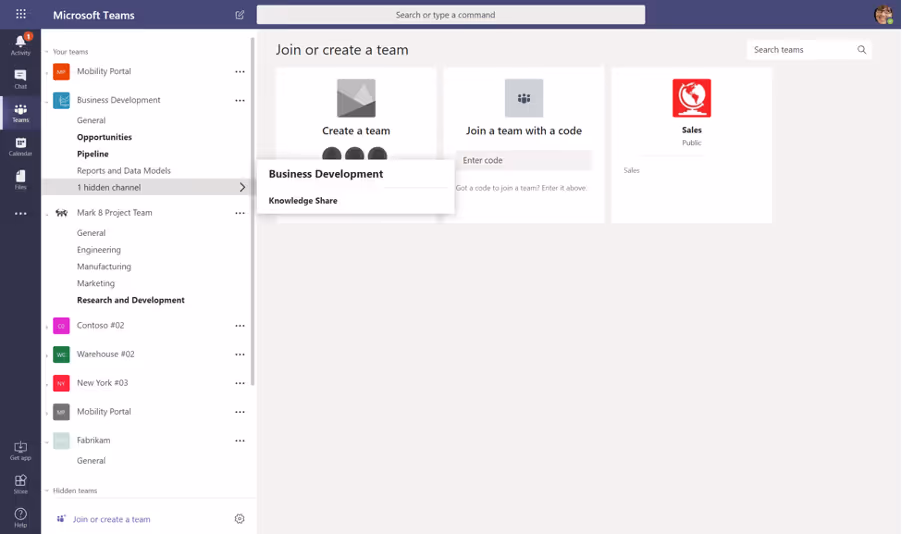Viewport: 902px width, 534px height.
Task: Open Mark 8 General channel
Action: (91, 233)
